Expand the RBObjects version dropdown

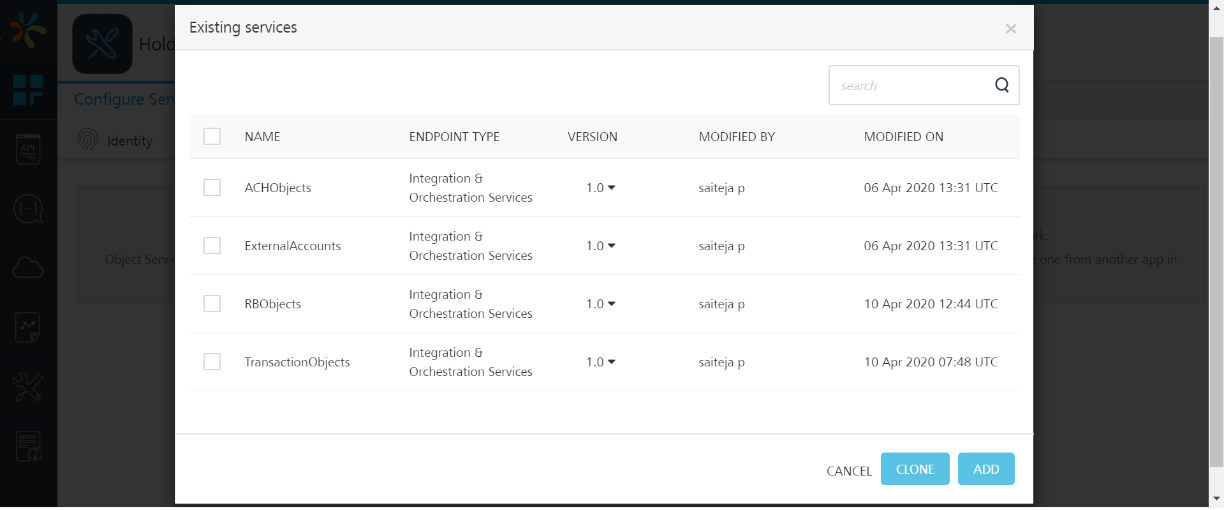(600, 304)
